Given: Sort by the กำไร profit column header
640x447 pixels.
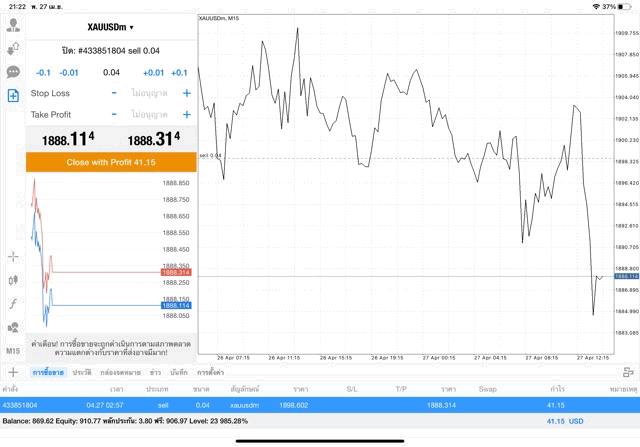Looking at the screenshot, I should (558, 389).
